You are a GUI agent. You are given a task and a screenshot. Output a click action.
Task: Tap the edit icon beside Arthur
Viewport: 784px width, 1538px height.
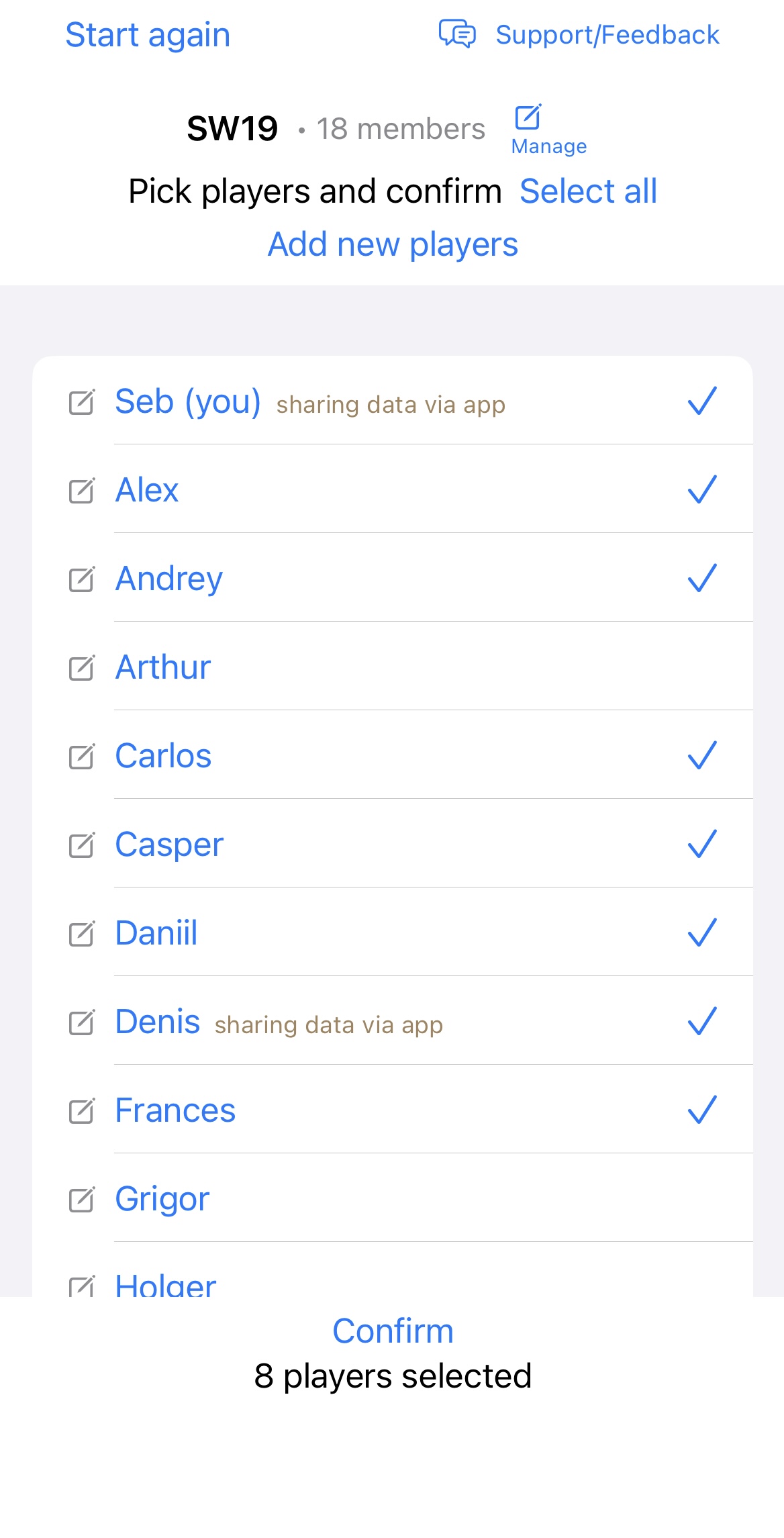(x=82, y=667)
